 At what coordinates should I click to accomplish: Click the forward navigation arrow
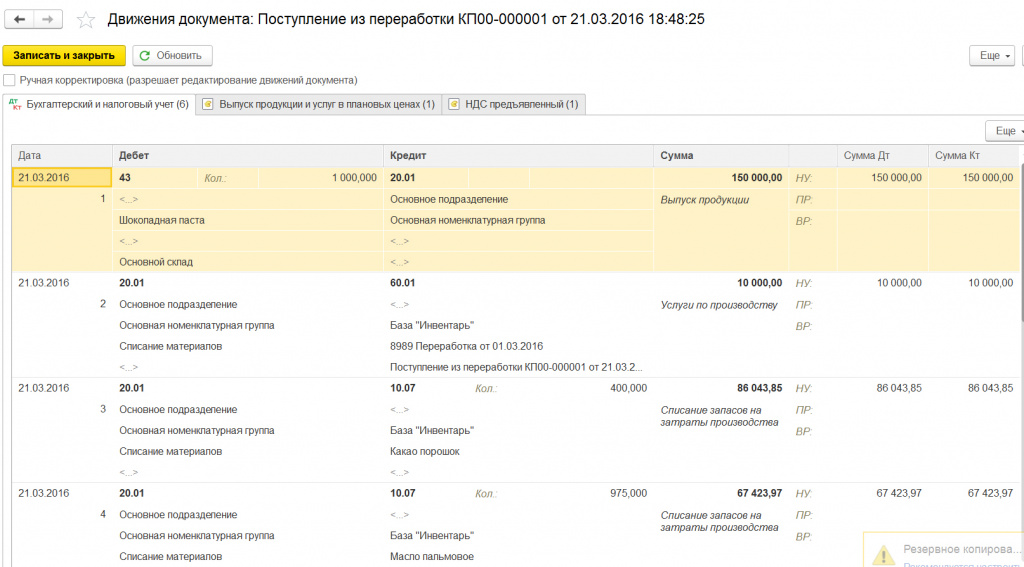[48, 20]
